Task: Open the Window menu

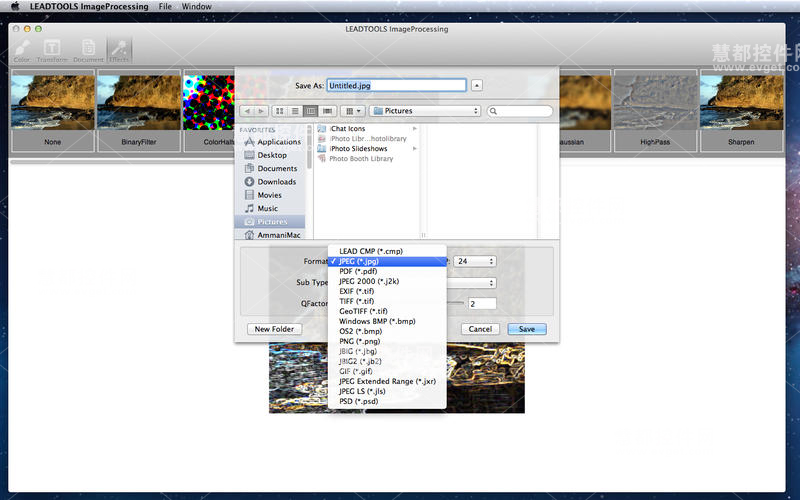Action: point(196,6)
